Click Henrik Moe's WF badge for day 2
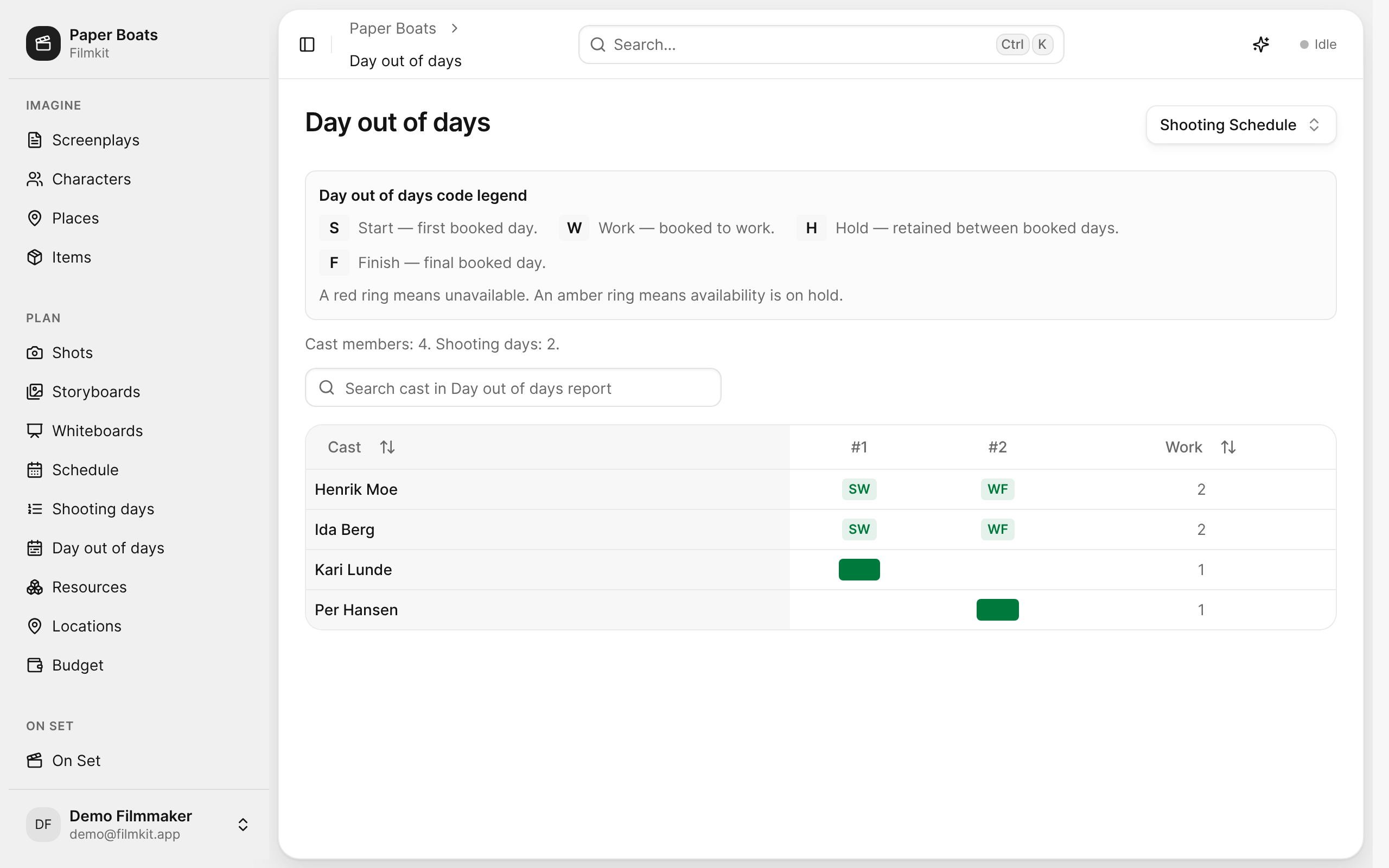The image size is (1389, 868). [997, 489]
